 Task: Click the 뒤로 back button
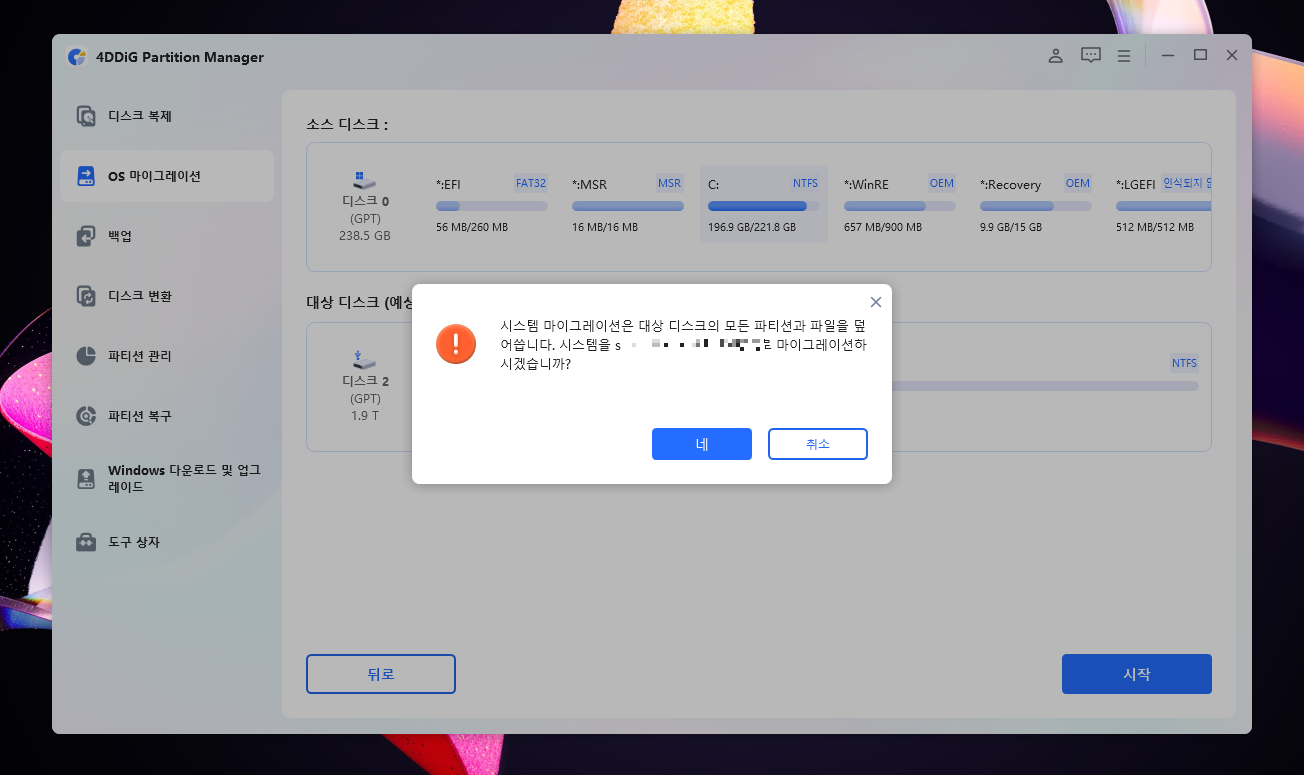[381, 674]
